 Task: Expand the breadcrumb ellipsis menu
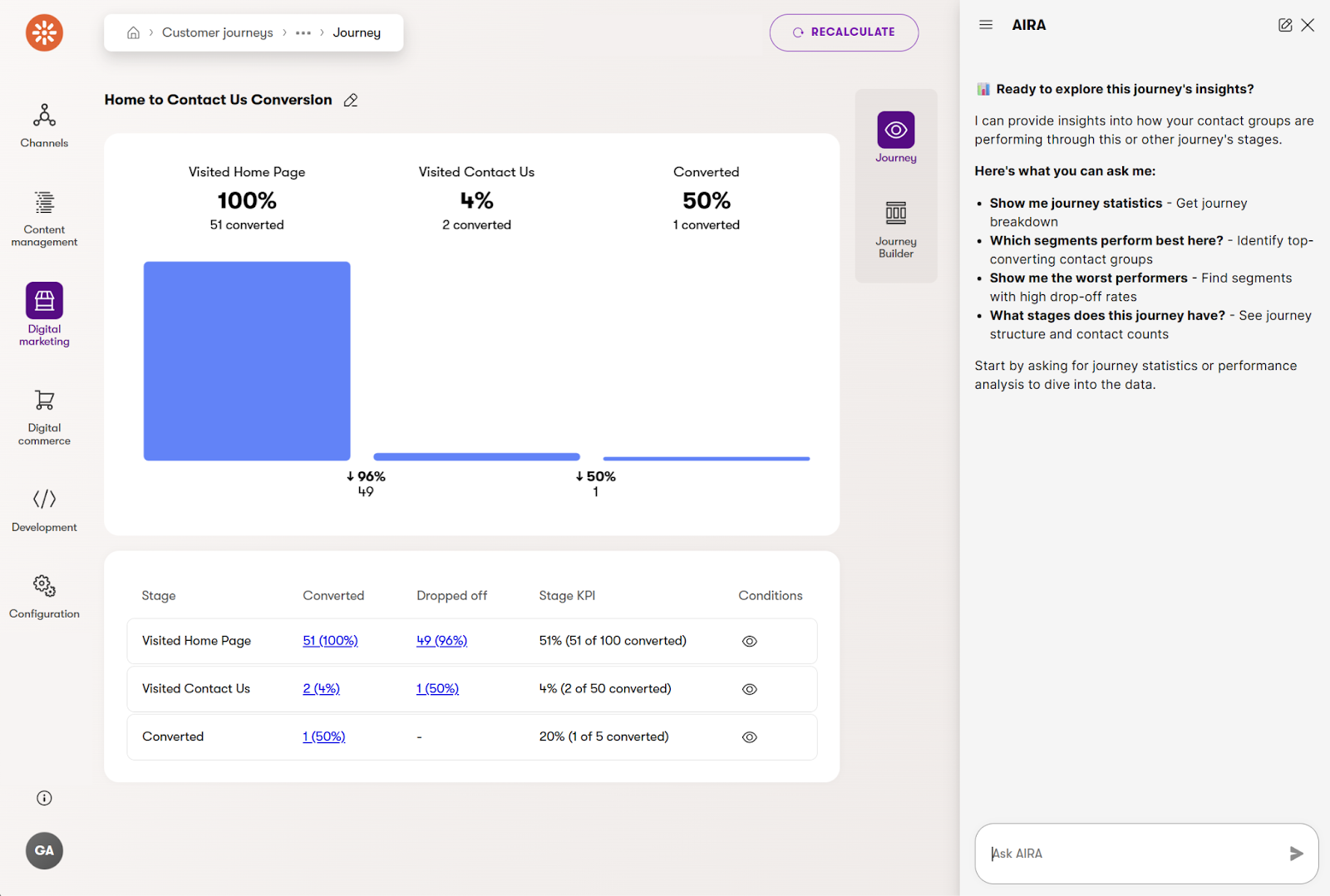click(x=303, y=32)
